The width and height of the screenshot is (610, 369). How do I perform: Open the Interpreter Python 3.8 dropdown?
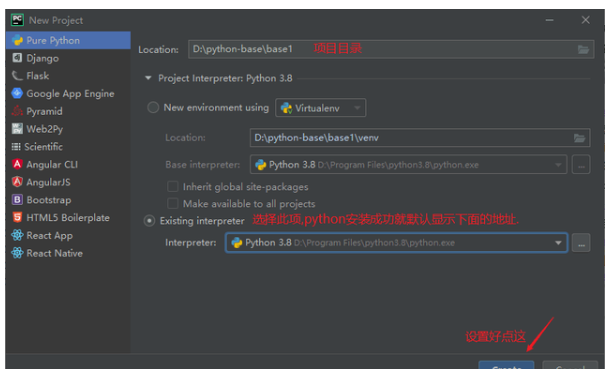(396, 243)
